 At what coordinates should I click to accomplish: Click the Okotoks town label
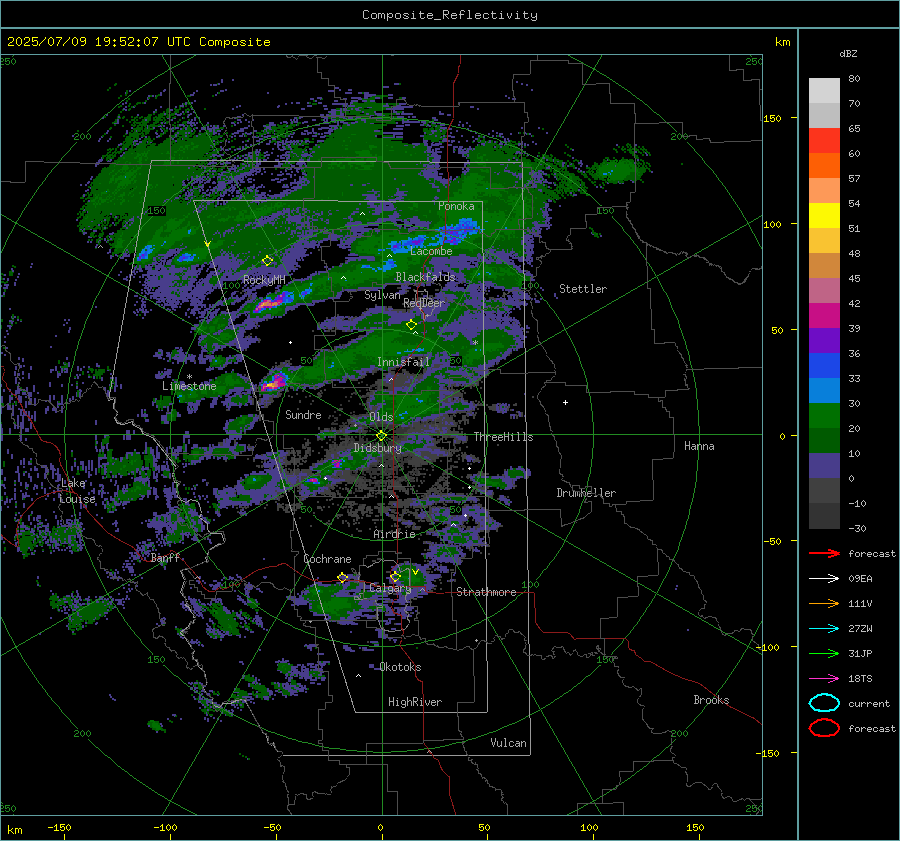[400, 667]
